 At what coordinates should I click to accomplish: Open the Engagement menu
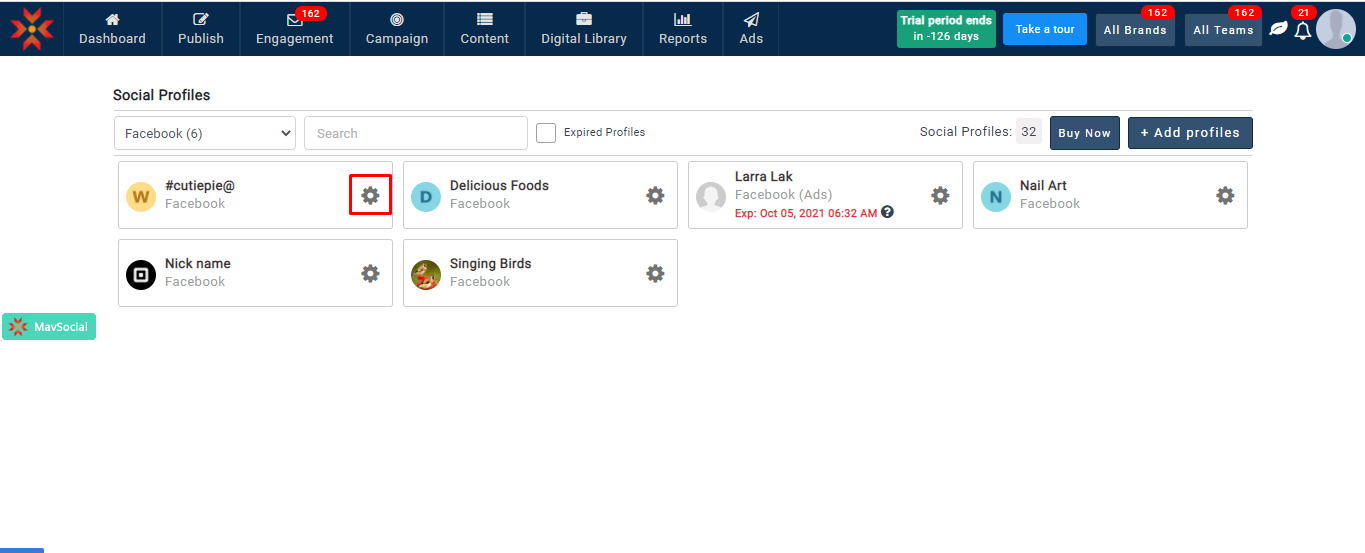(294, 29)
